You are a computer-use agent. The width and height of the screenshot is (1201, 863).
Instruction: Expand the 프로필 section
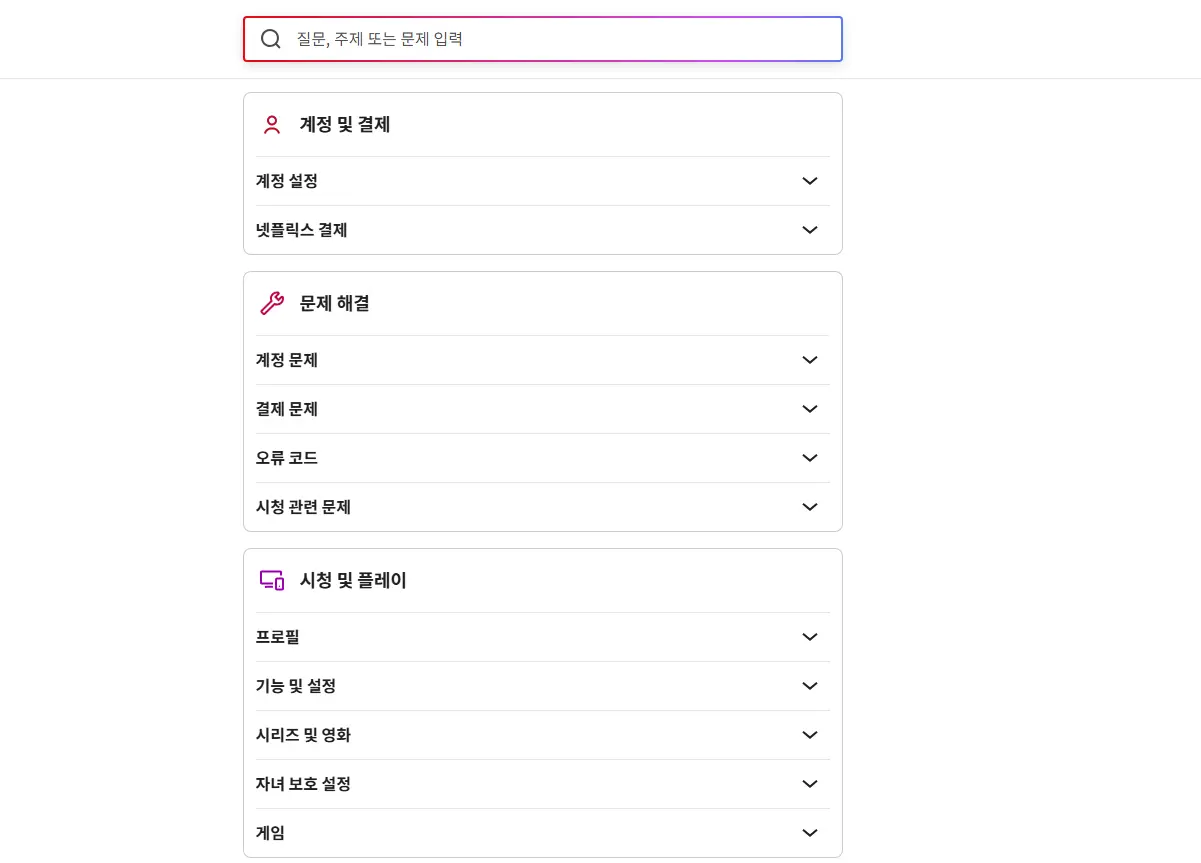[543, 637]
